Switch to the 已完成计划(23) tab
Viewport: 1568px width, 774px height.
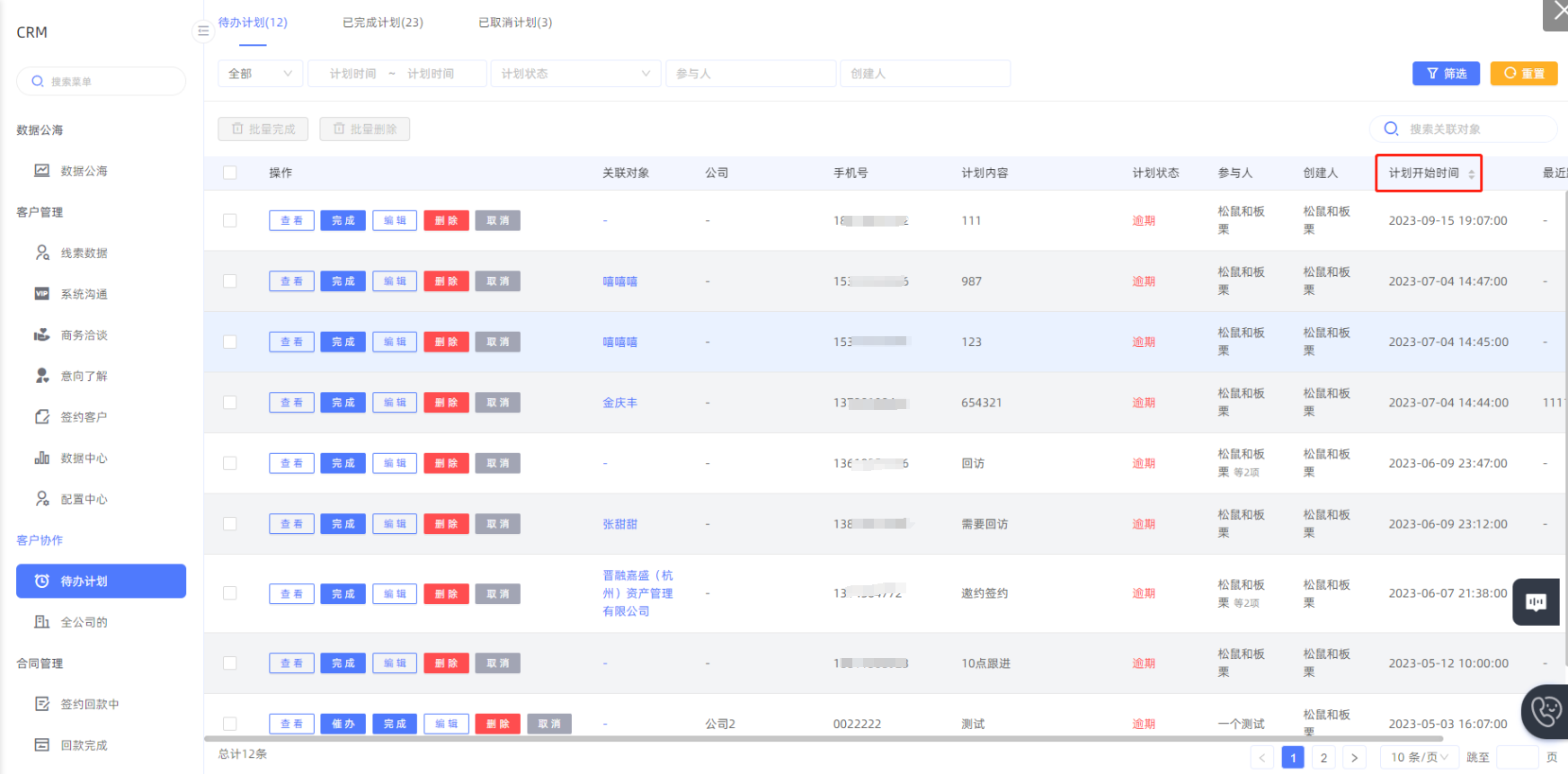[x=382, y=22]
